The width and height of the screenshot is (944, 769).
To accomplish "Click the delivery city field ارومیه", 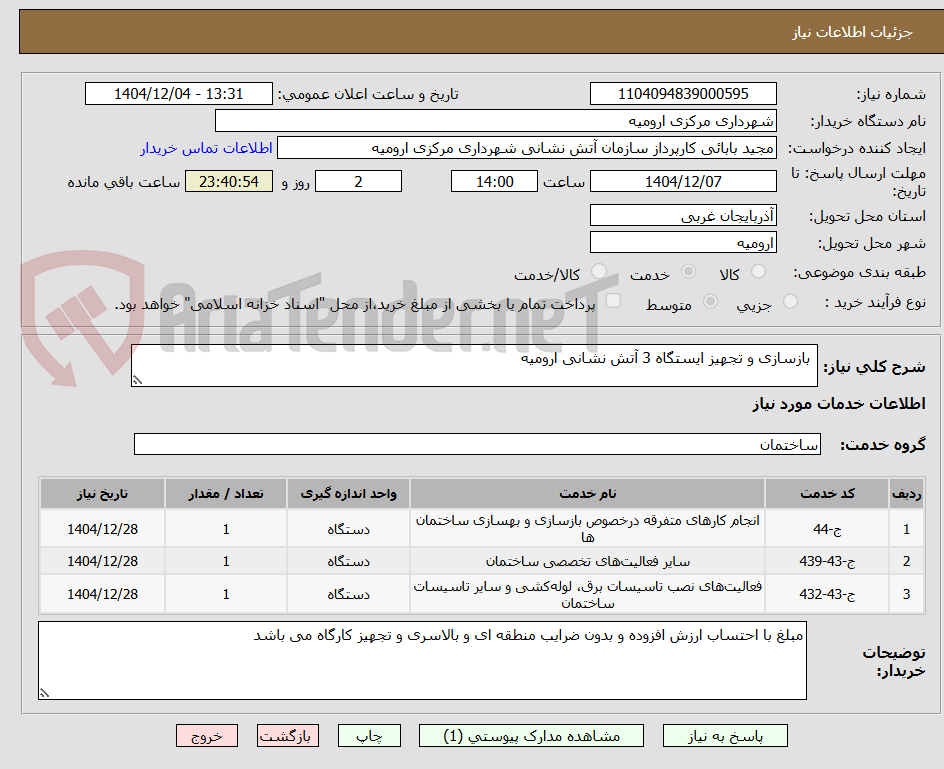I will 683,242.
